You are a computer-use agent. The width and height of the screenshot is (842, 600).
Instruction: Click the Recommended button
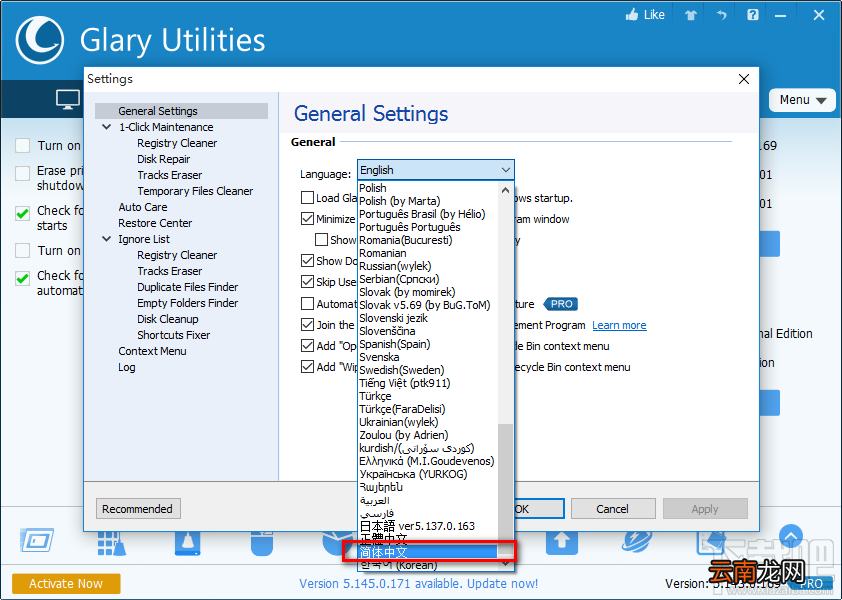(138, 509)
